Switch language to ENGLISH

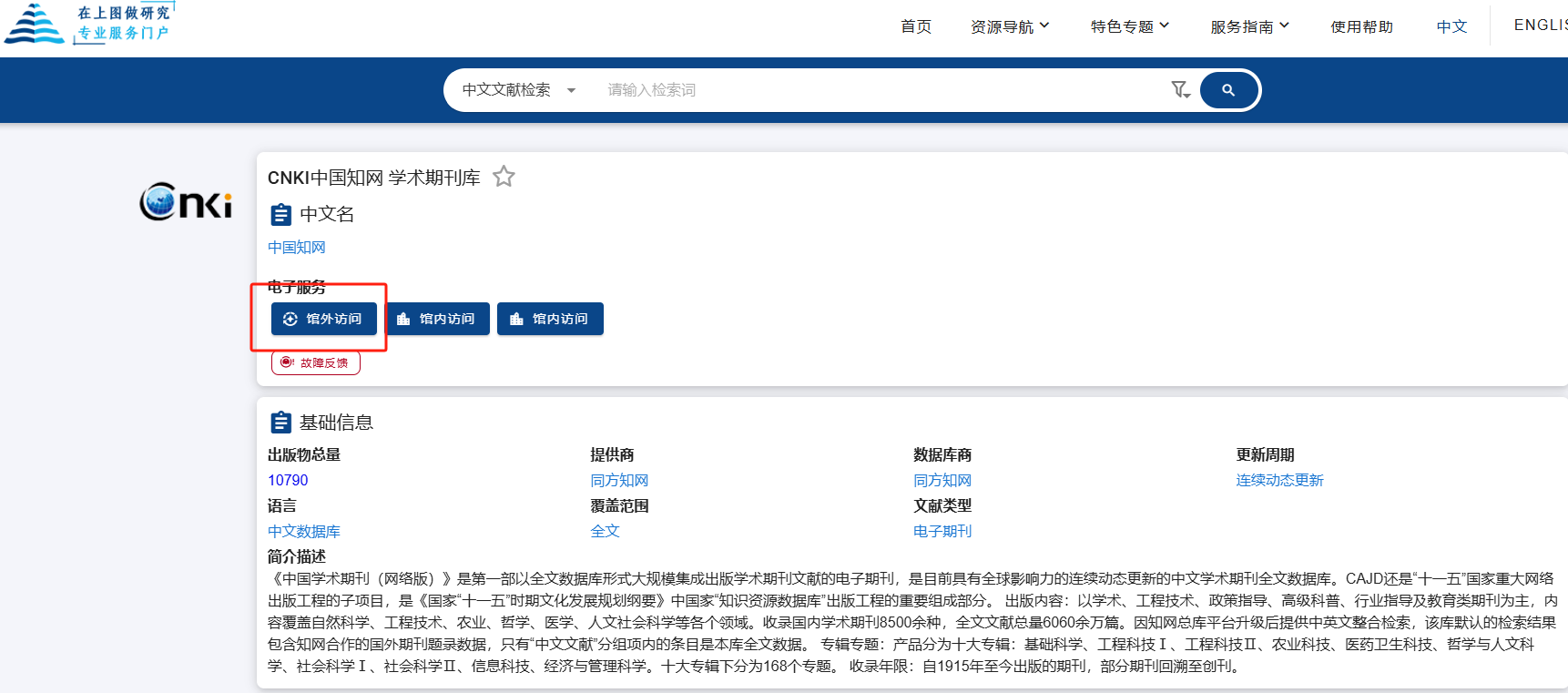(1541, 25)
